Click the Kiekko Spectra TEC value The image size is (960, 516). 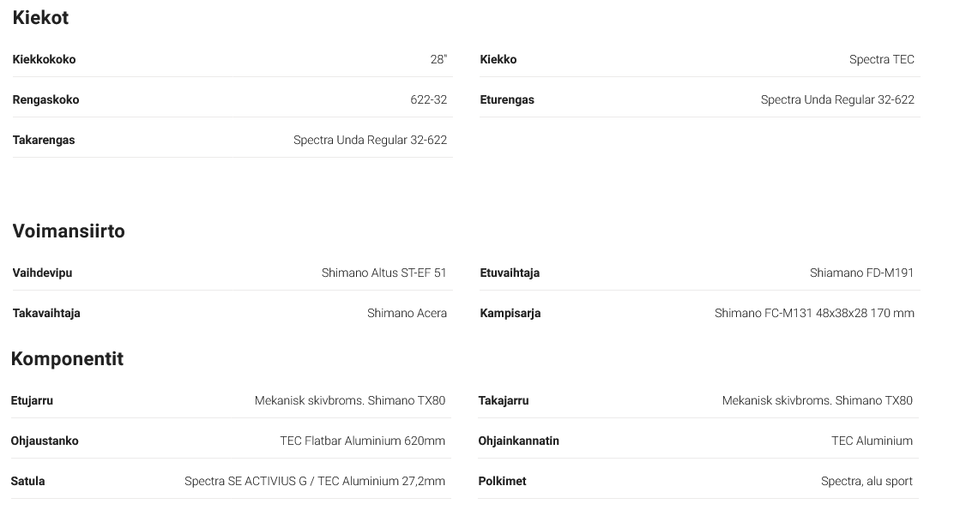tap(881, 60)
